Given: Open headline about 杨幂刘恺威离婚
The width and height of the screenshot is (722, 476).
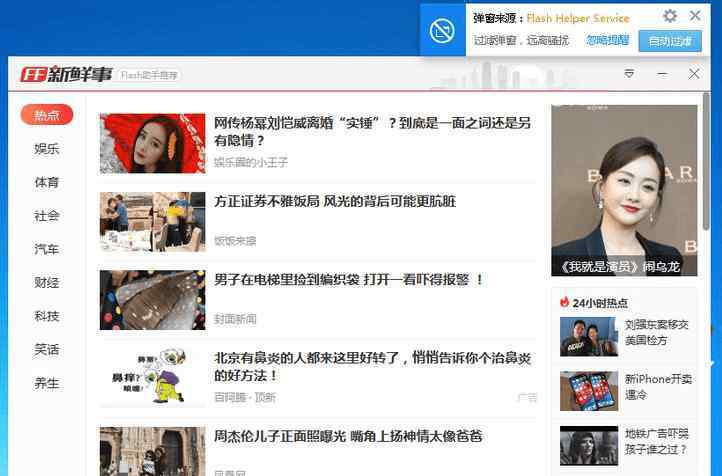Looking at the screenshot, I should coord(372,132).
